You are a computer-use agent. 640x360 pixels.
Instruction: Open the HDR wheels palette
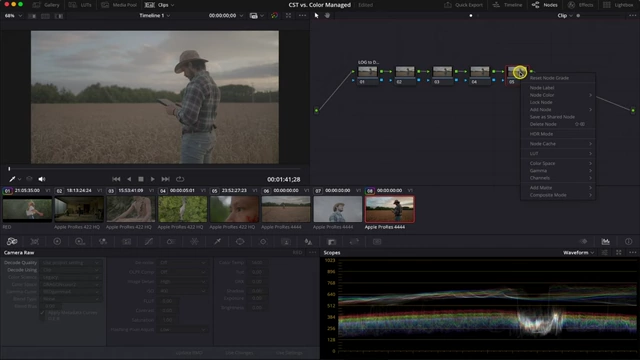(80, 242)
